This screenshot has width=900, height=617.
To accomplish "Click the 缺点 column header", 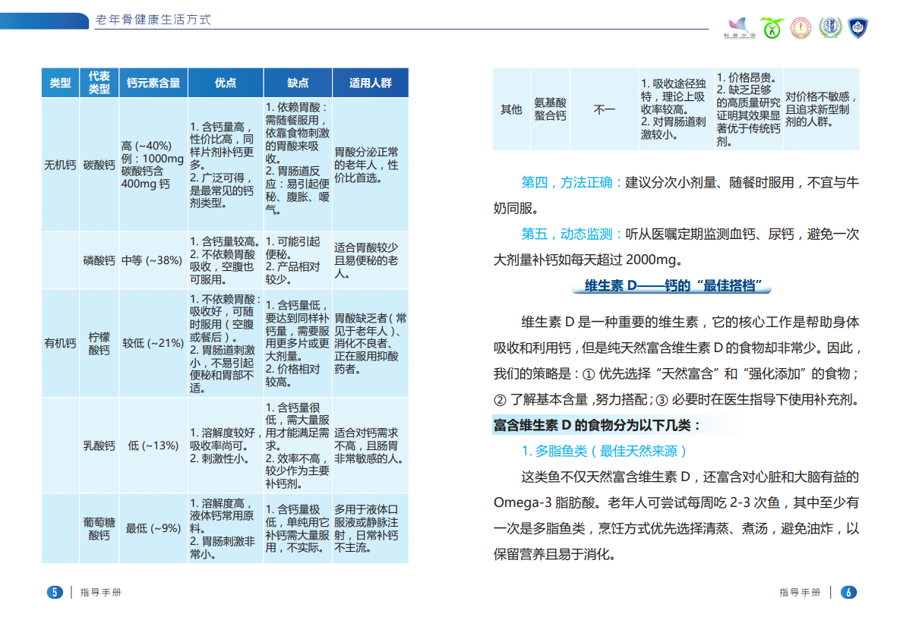I will coord(298,83).
